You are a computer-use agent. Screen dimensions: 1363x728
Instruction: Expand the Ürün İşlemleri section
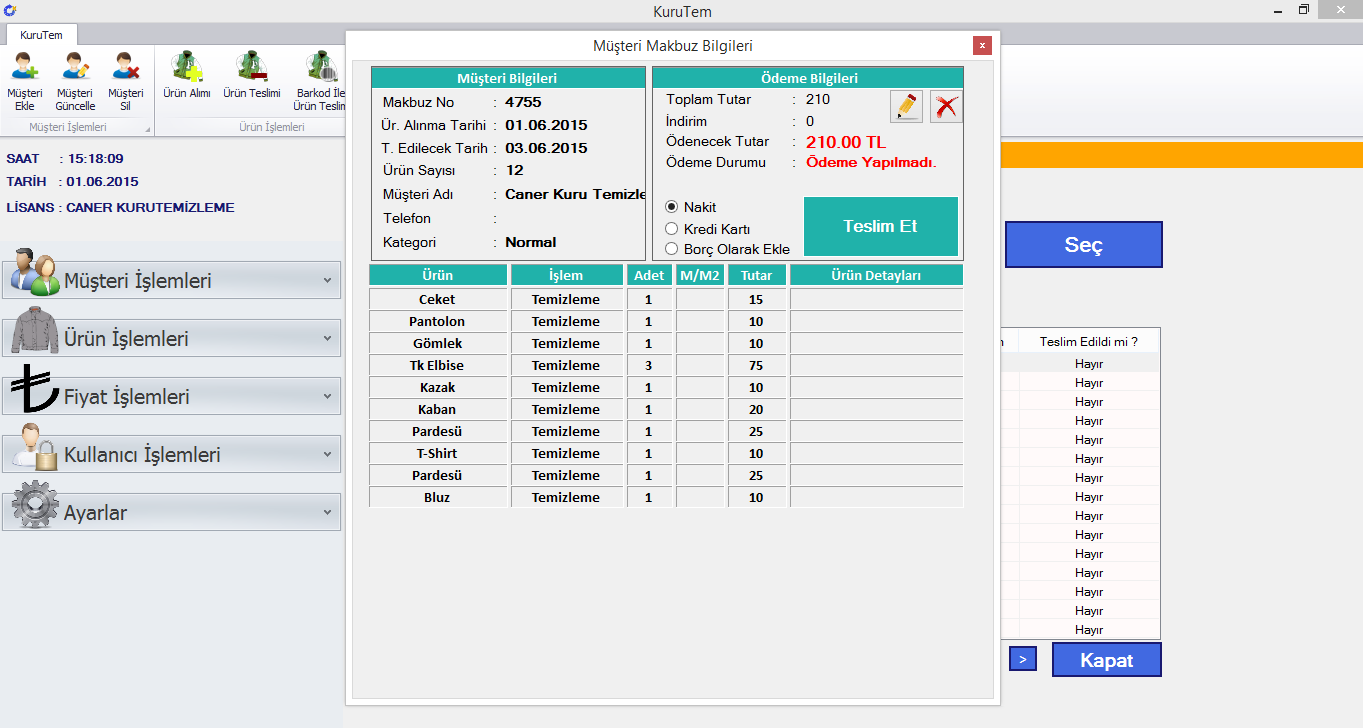171,339
